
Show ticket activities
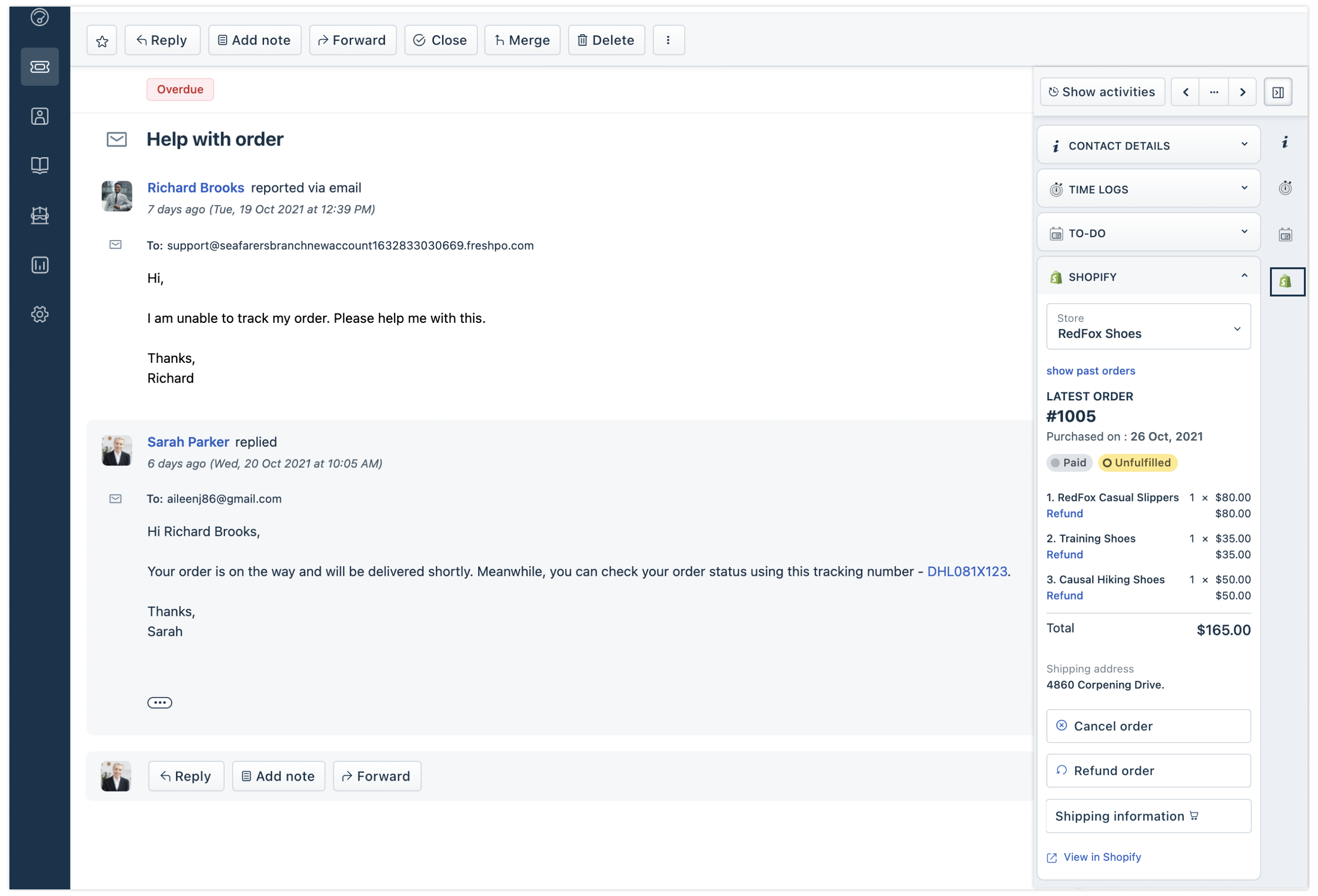(x=1102, y=92)
